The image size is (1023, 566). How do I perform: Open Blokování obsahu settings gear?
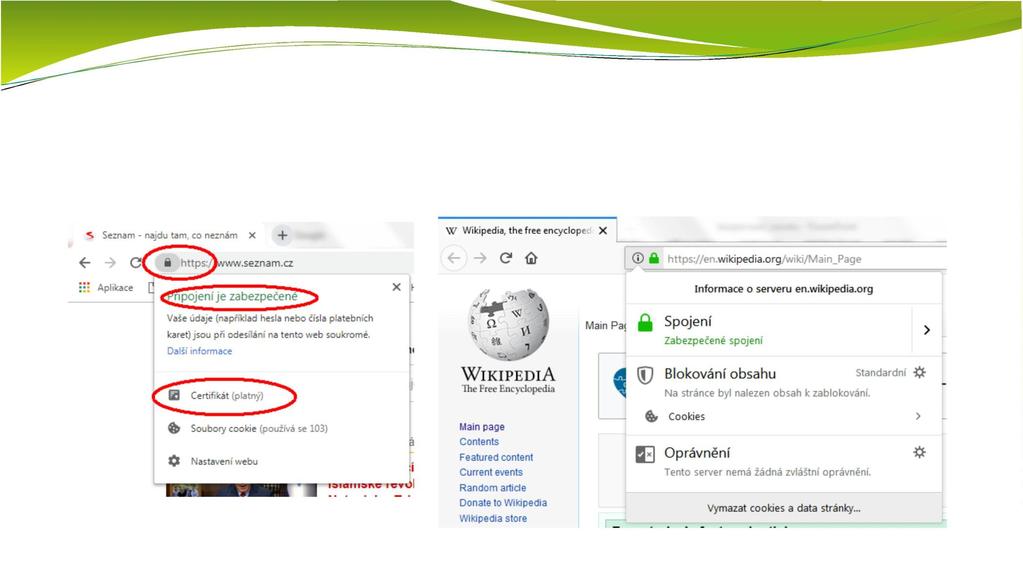(x=919, y=373)
